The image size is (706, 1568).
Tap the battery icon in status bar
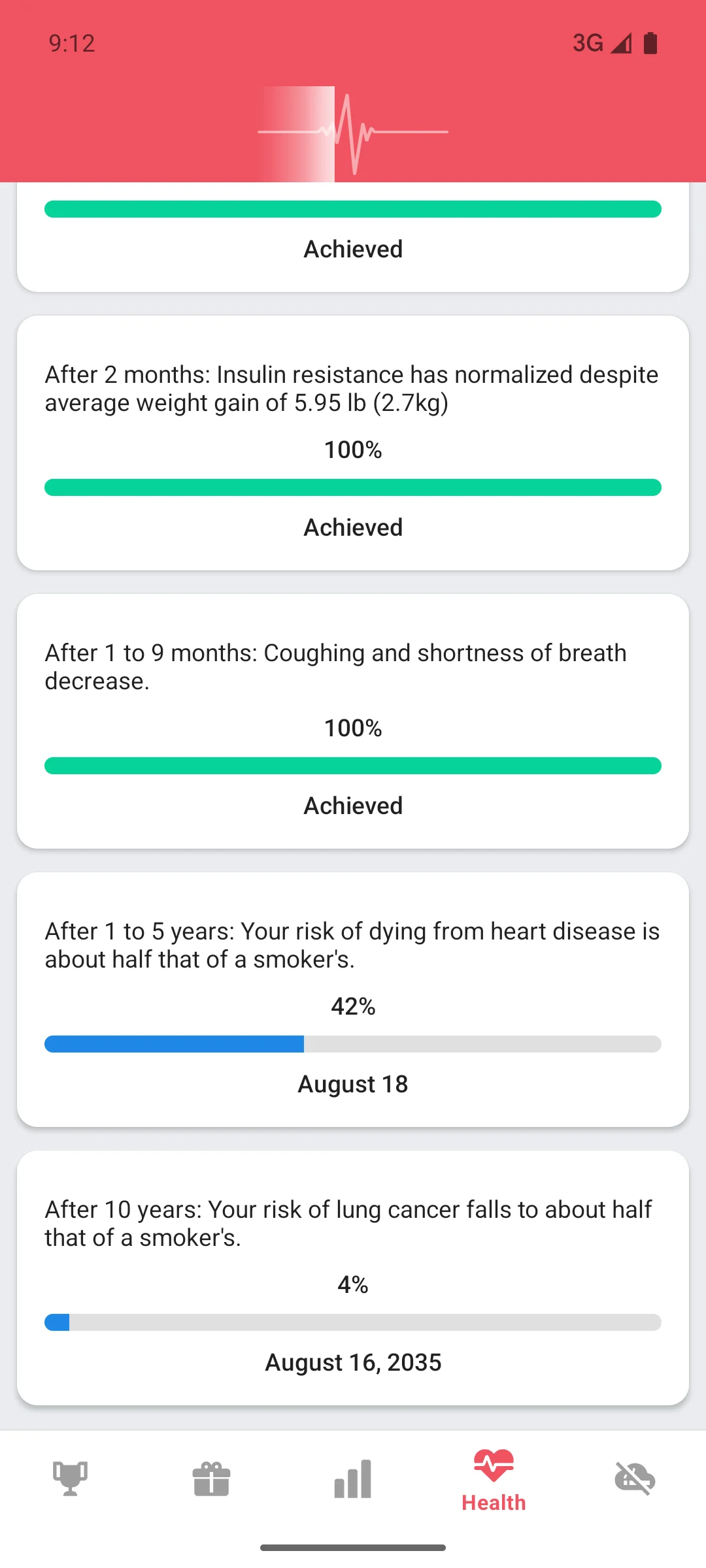coord(650,43)
